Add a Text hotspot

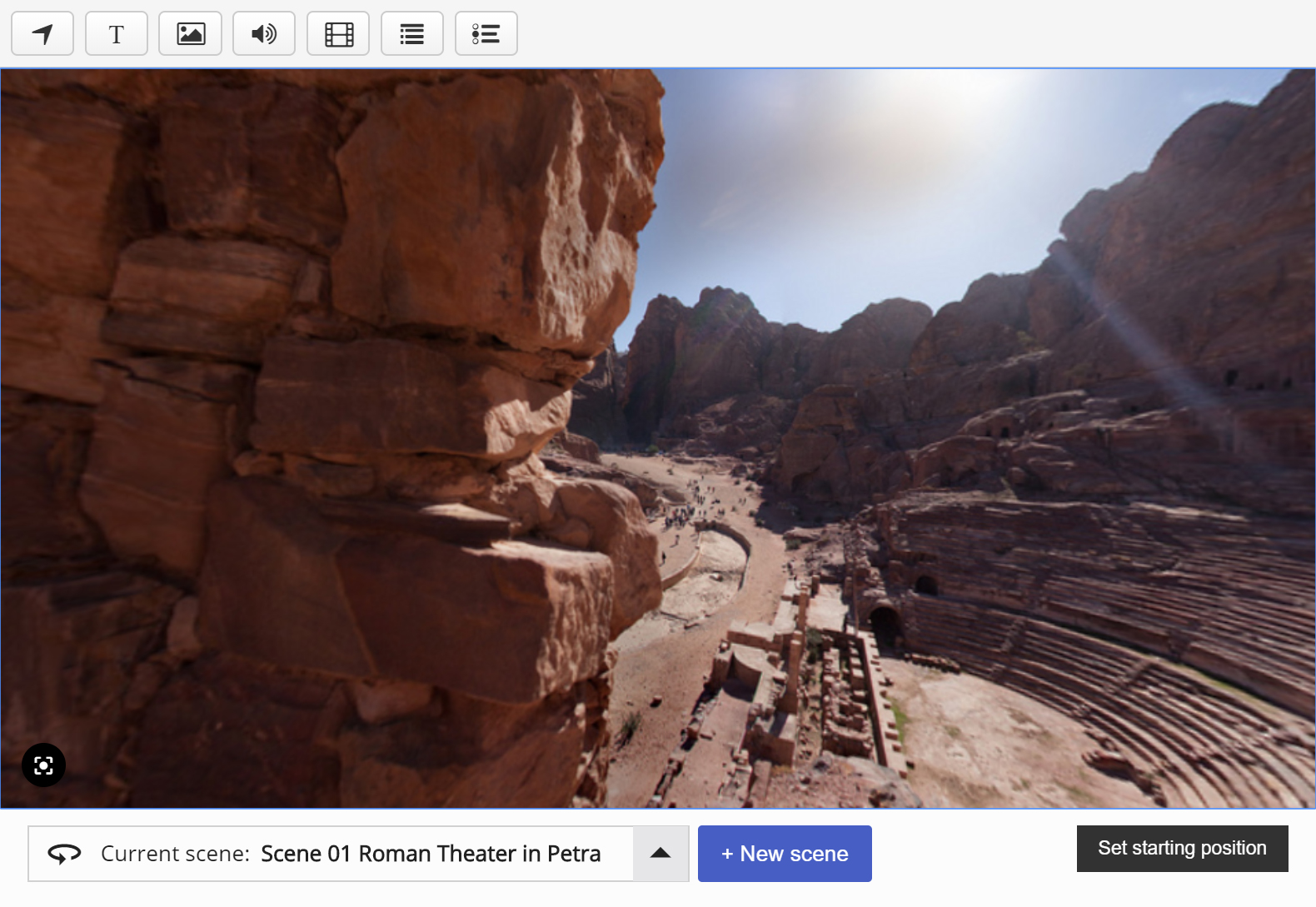click(x=117, y=33)
